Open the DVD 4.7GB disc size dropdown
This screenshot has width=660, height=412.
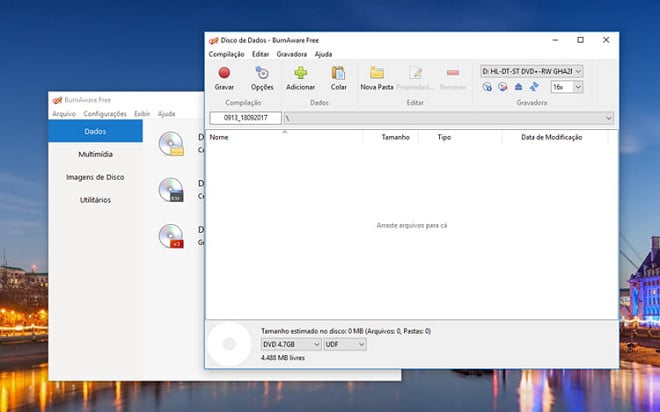291,345
